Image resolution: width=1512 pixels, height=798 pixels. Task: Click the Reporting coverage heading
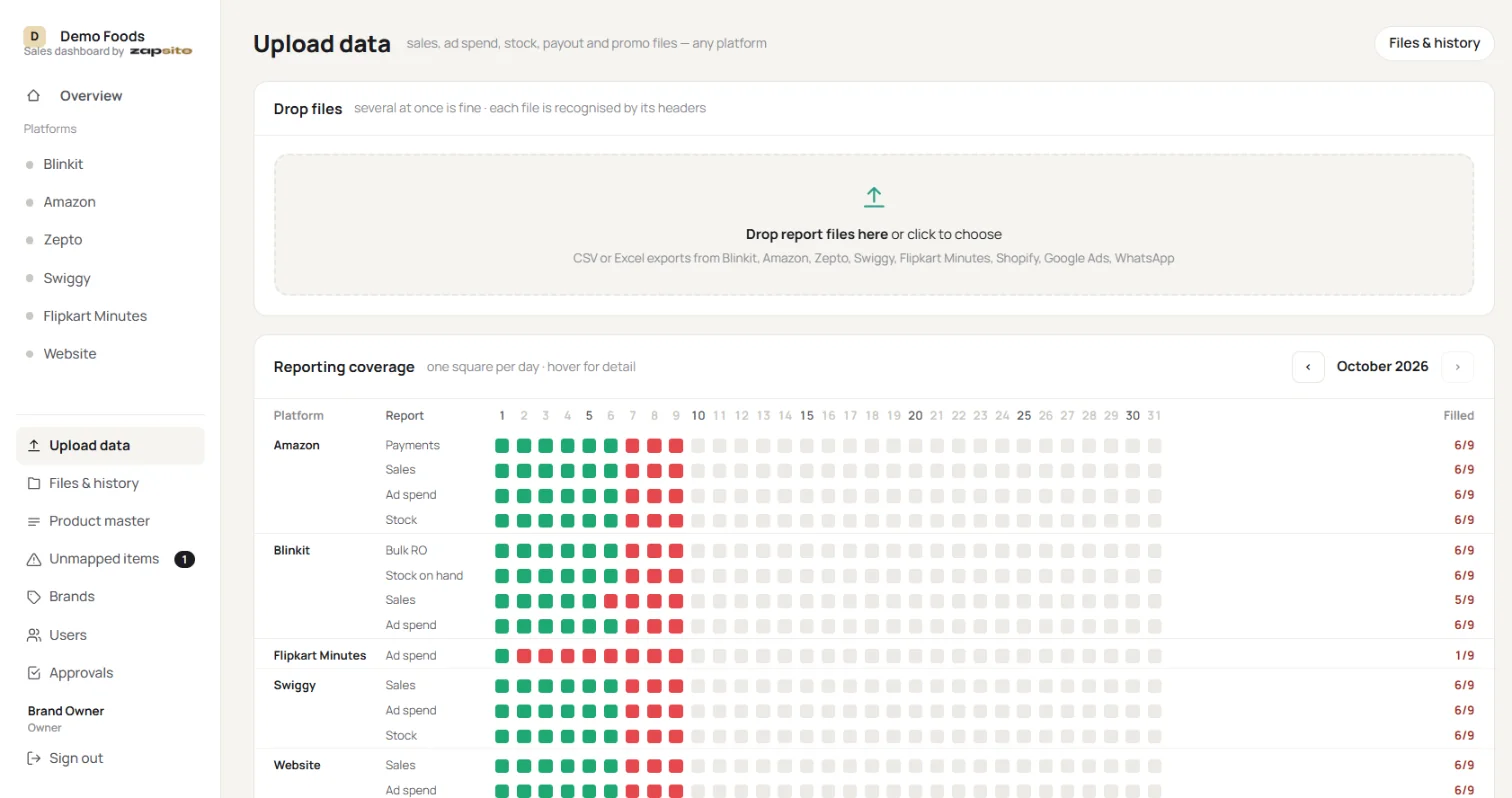(344, 367)
